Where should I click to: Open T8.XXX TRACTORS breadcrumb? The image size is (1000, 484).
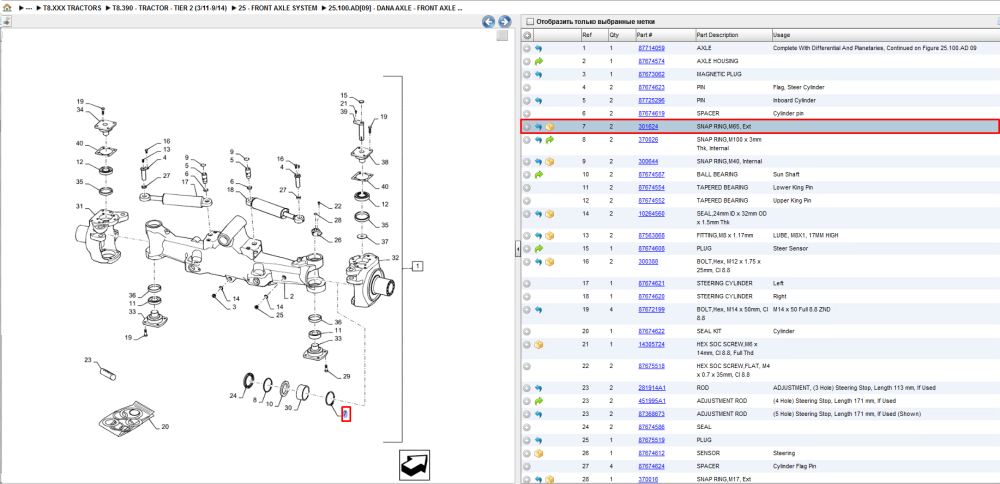pyautogui.click(x=71, y=8)
